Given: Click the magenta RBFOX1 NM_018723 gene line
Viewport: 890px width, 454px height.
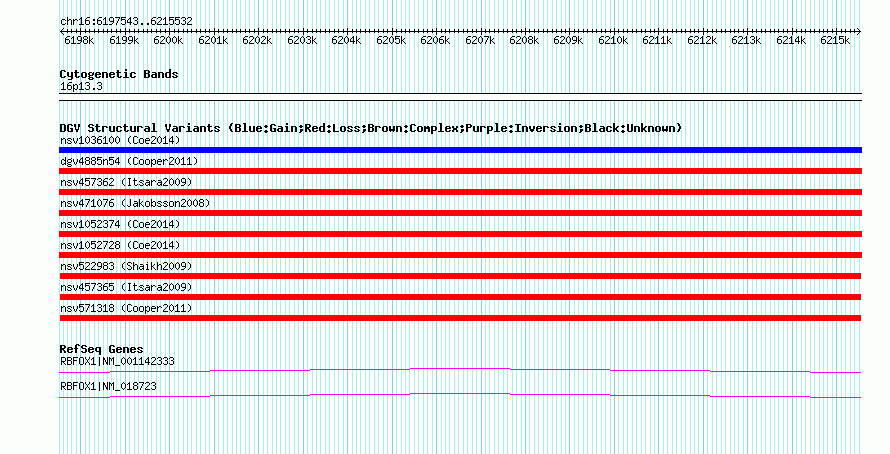Looking at the screenshot, I should click(x=460, y=396).
